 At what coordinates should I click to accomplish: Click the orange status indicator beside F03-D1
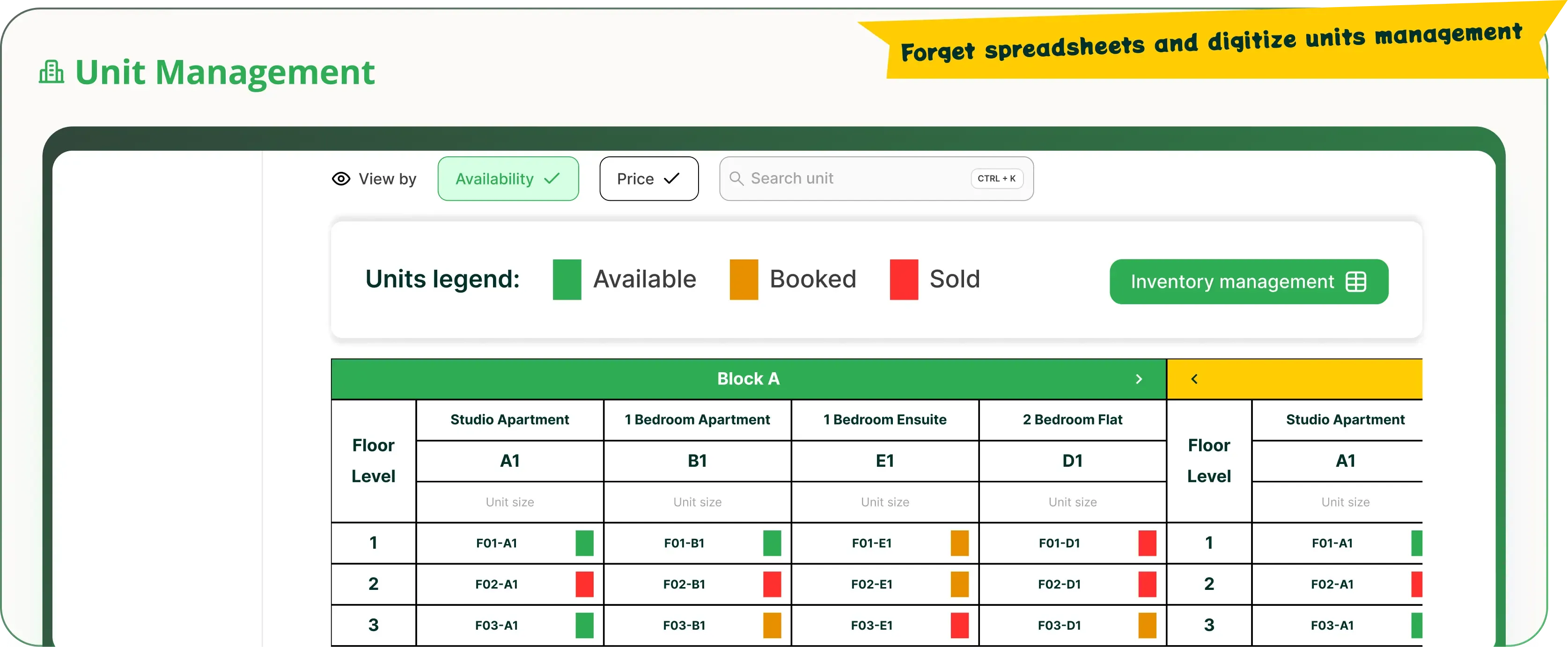point(1147,625)
